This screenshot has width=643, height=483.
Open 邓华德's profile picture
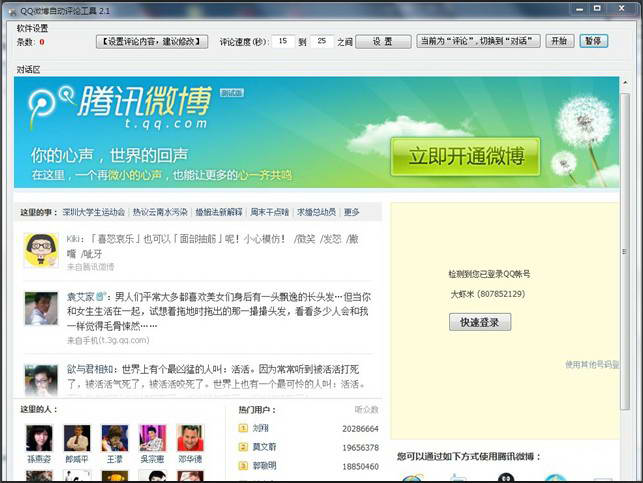point(190,438)
